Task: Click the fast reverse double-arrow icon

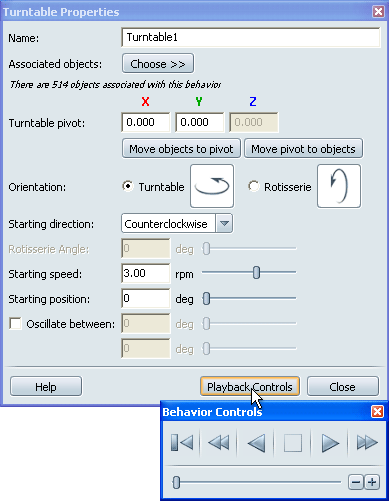Action: [x=219, y=443]
